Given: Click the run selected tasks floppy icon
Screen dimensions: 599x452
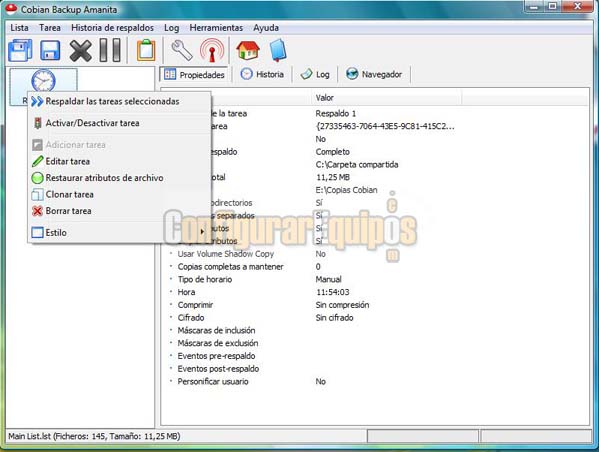Looking at the screenshot, I should pyautogui.click(x=50, y=50).
